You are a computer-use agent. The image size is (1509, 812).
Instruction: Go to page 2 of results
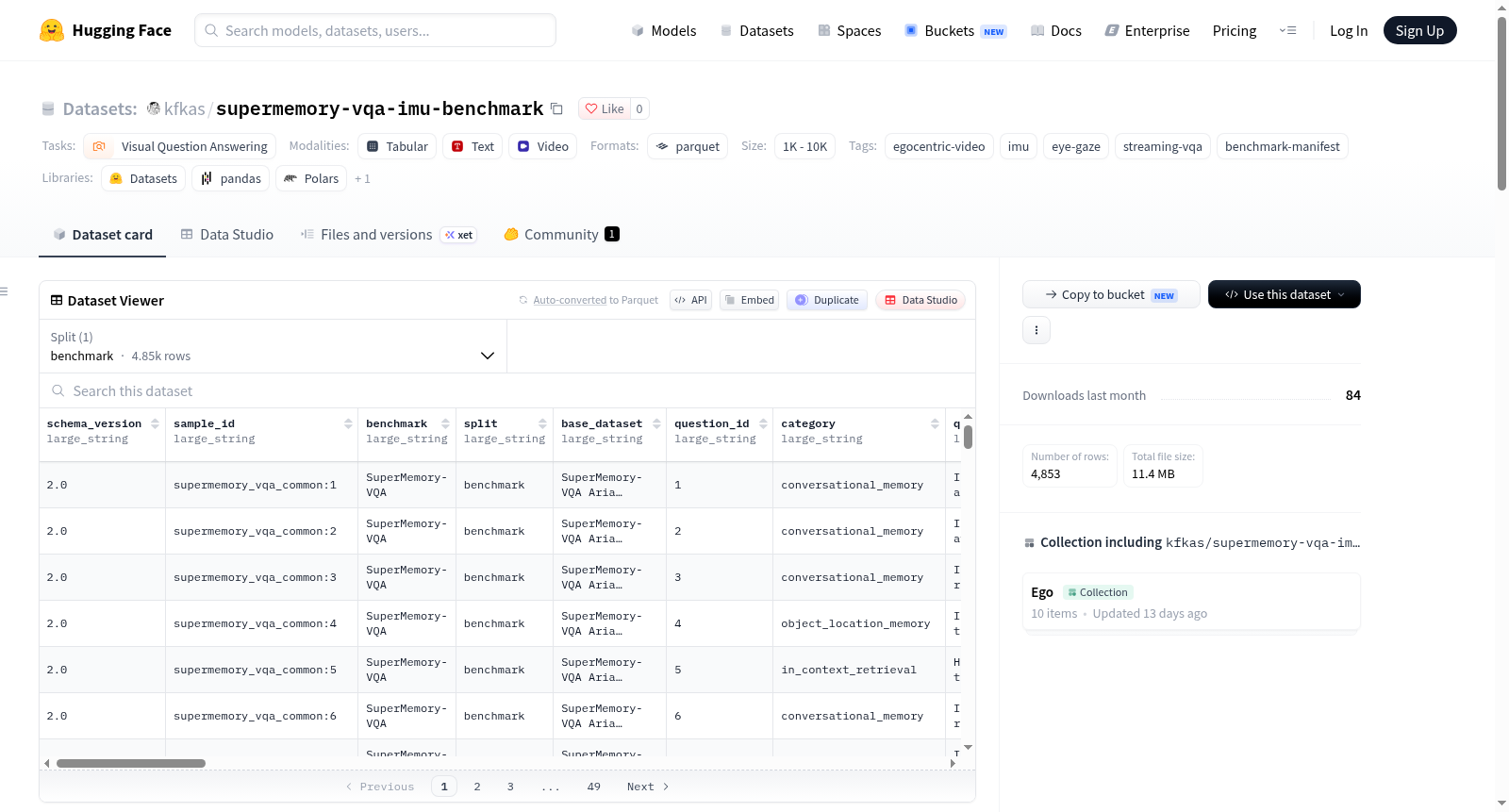(477, 787)
